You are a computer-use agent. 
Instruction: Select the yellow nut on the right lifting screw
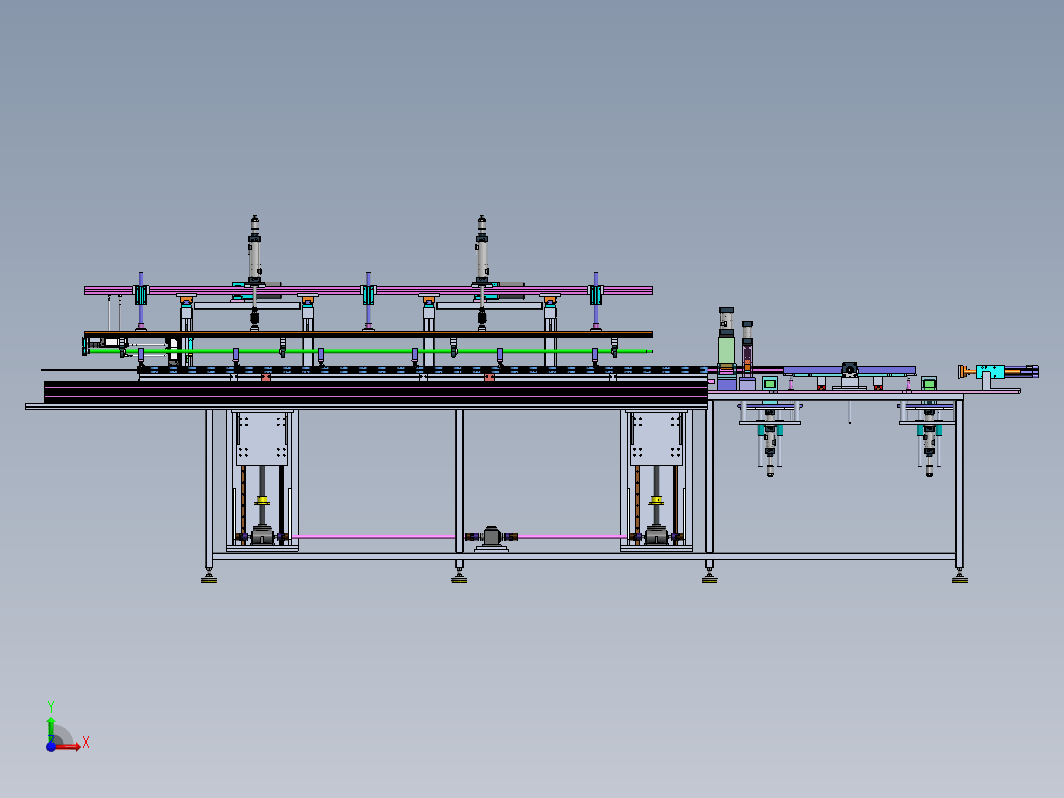pos(656,501)
